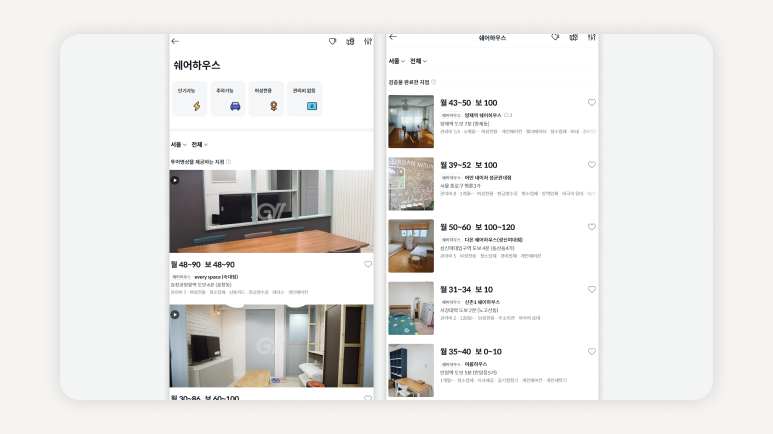Open map view icon in right screen header
The width and height of the screenshot is (773, 434).
(573, 37)
